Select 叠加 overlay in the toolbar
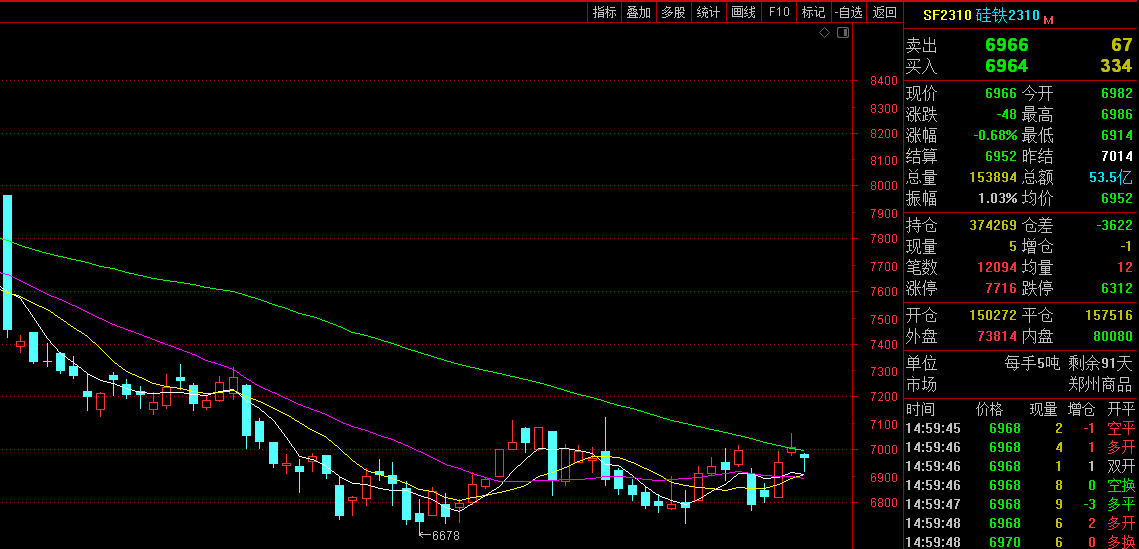The height and width of the screenshot is (549, 1139). [x=638, y=12]
